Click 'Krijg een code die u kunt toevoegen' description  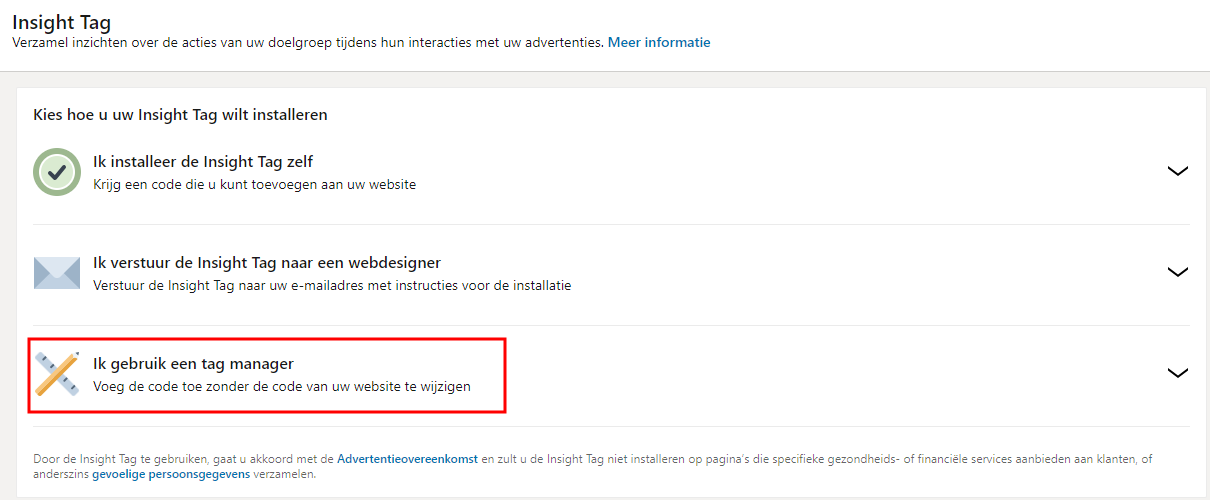click(254, 185)
